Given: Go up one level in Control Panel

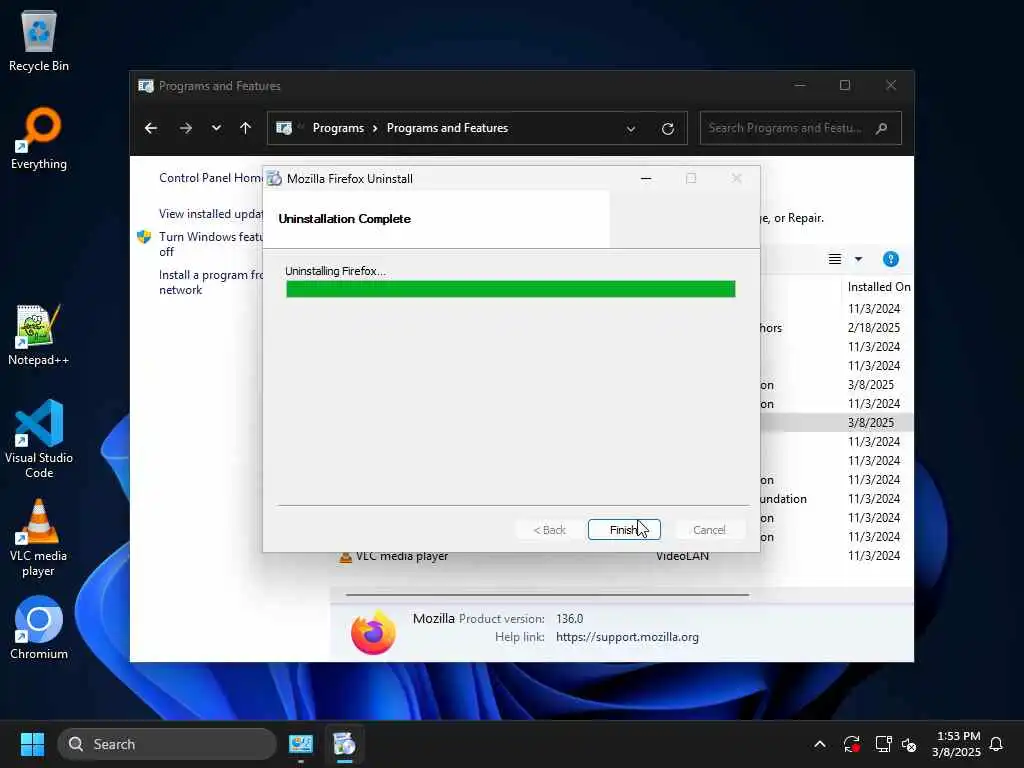Looking at the screenshot, I should [246, 128].
